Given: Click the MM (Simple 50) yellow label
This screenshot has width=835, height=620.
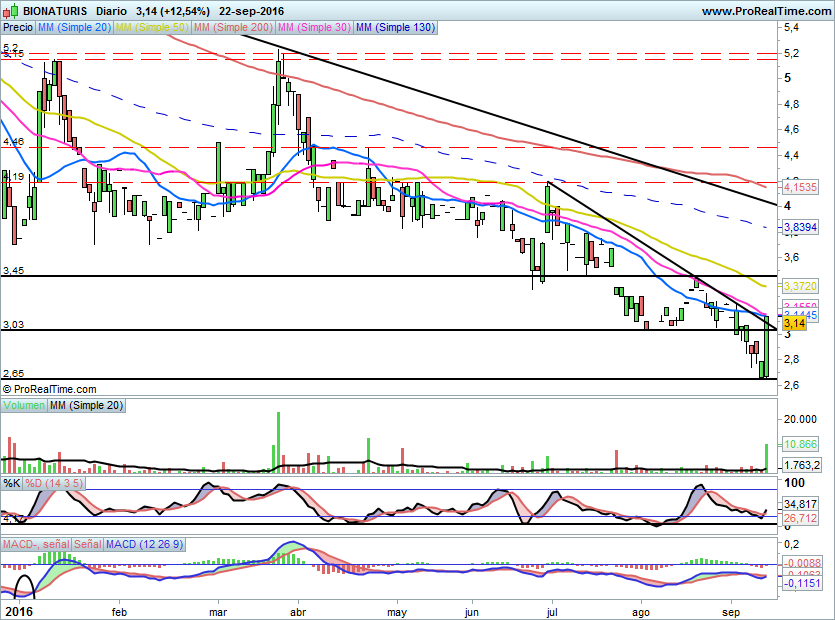Looking at the screenshot, I should click(152, 28).
